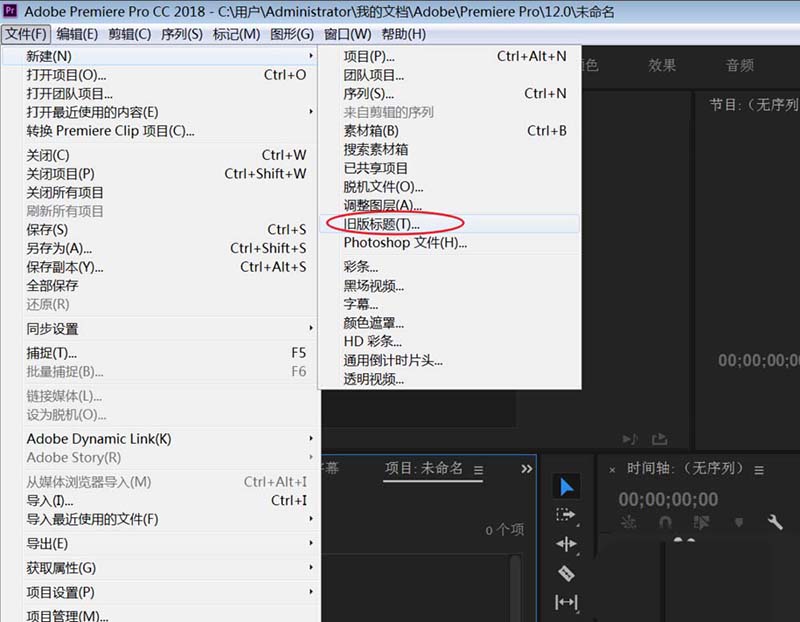Select the 时间轴: (无序列) tab

685,468
